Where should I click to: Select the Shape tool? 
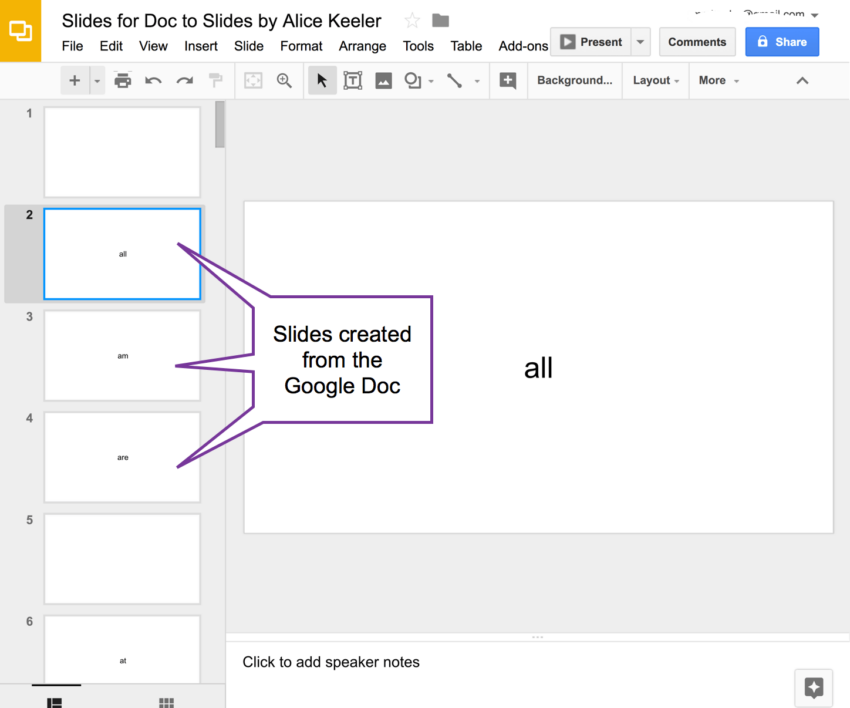[x=413, y=81]
